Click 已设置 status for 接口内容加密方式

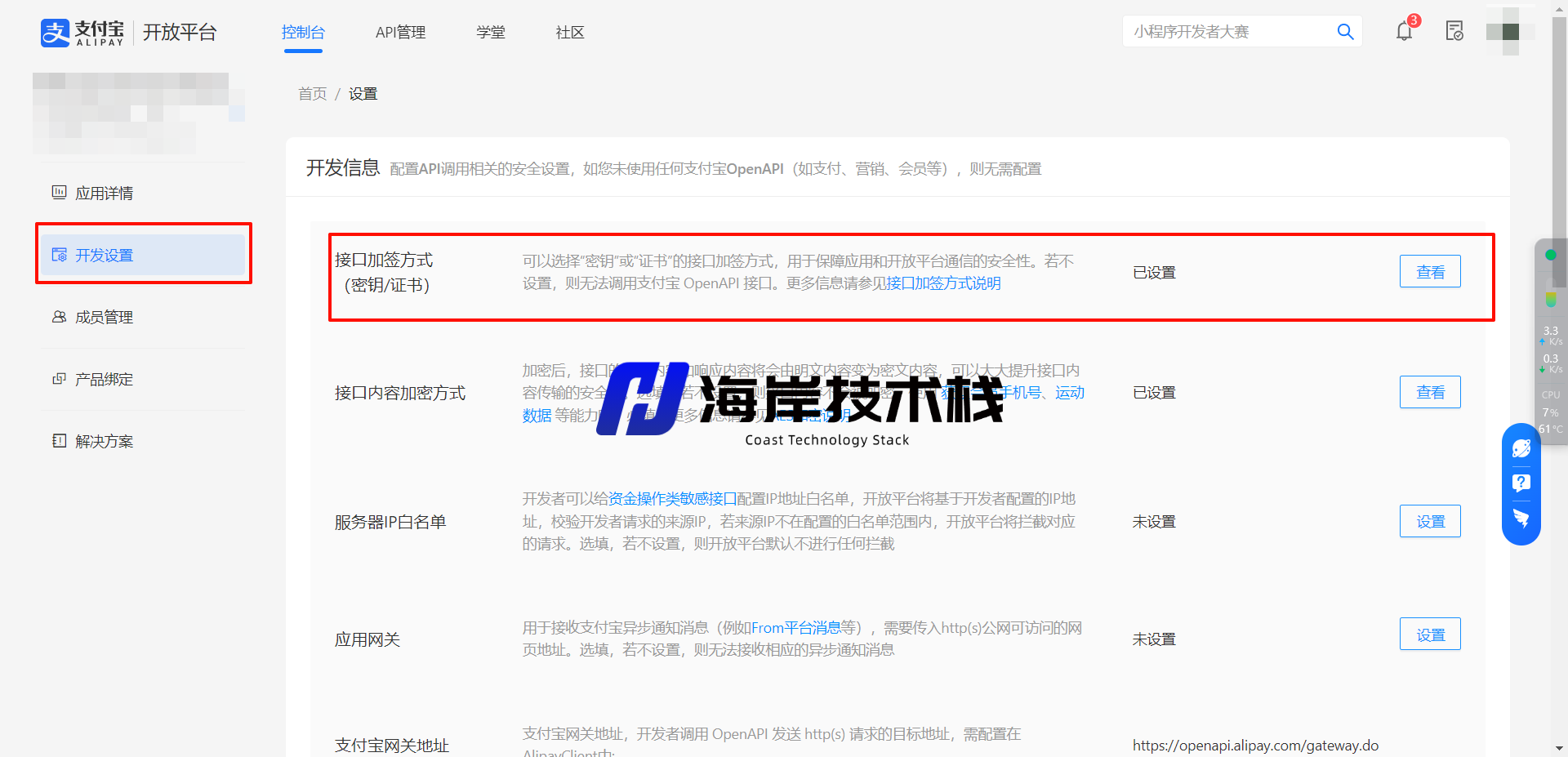(1154, 392)
